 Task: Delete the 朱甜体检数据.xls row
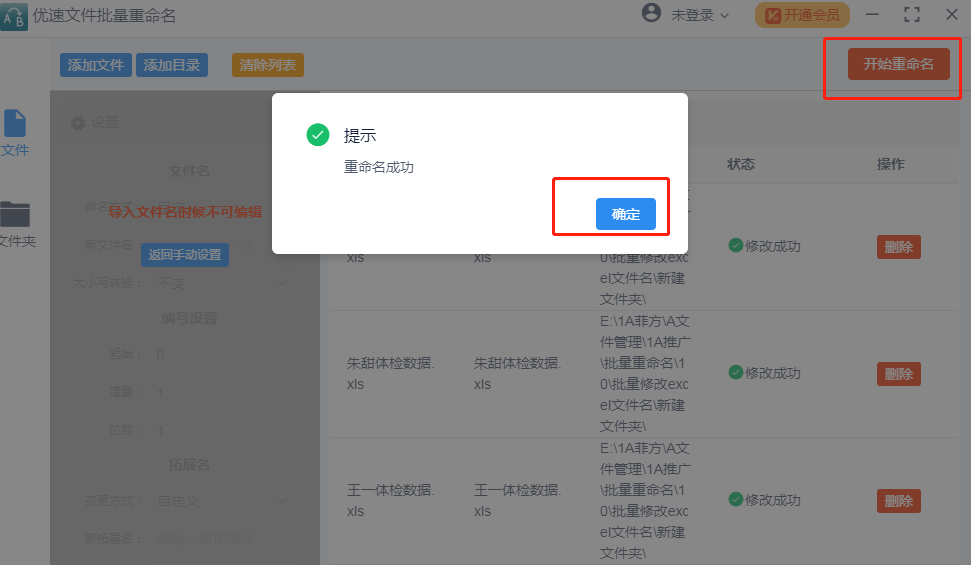pyautogui.click(x=898, y=374)
